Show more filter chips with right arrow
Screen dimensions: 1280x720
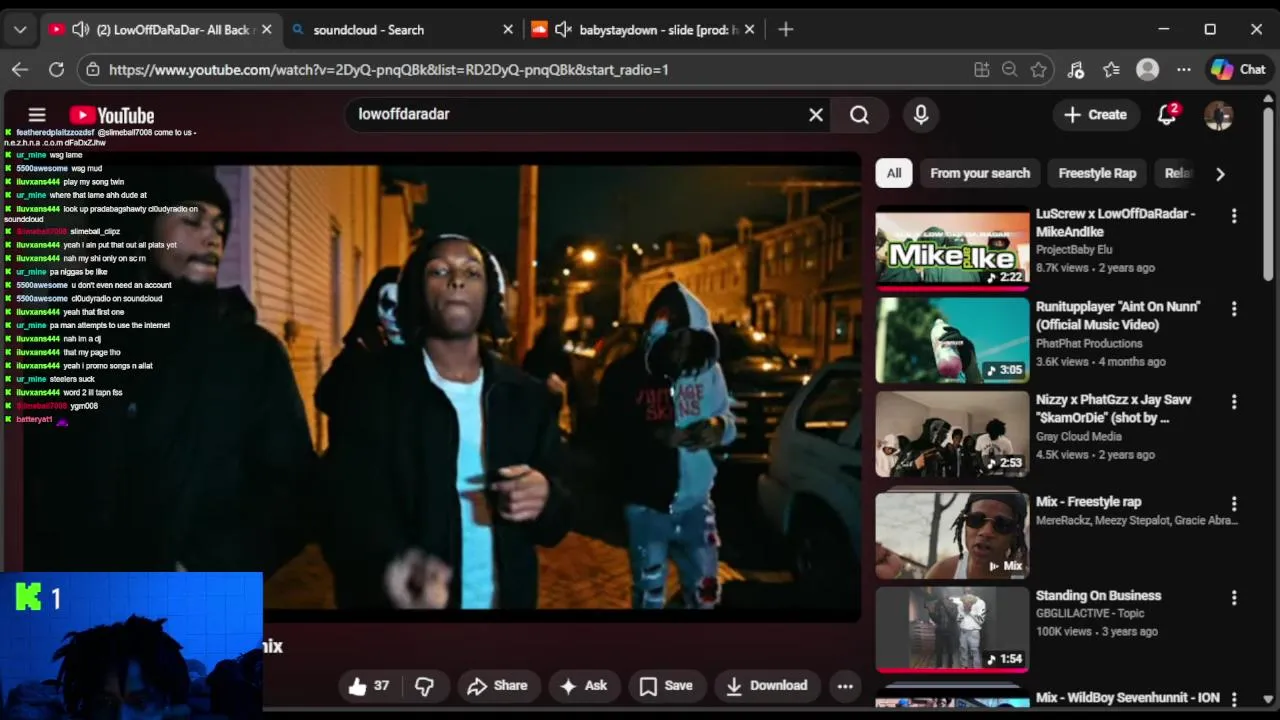(1220, 174)
